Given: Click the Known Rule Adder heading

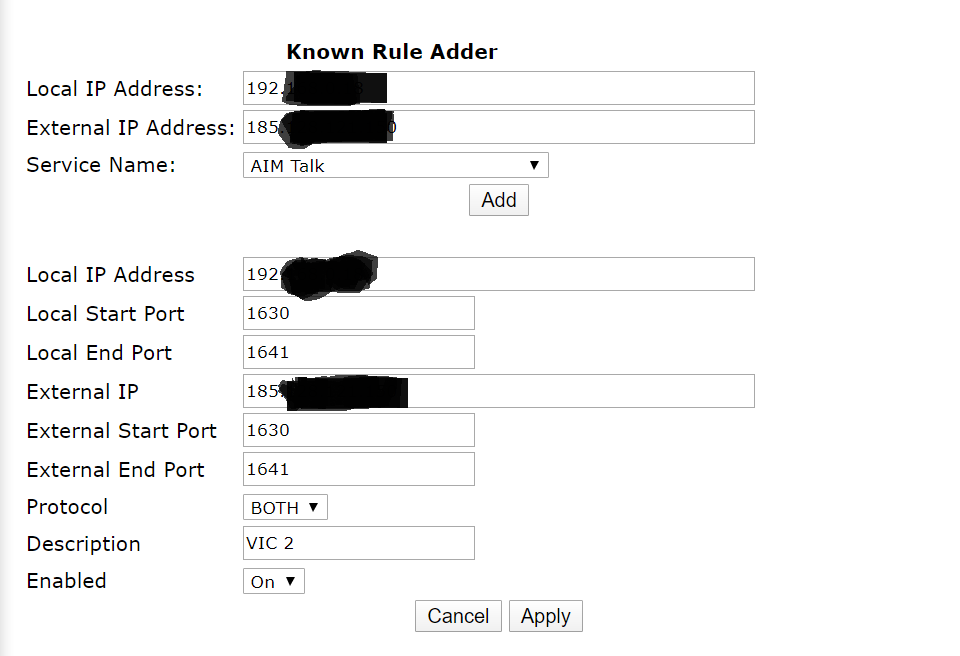Looking at the screenshot, I should tap(392, 52).
